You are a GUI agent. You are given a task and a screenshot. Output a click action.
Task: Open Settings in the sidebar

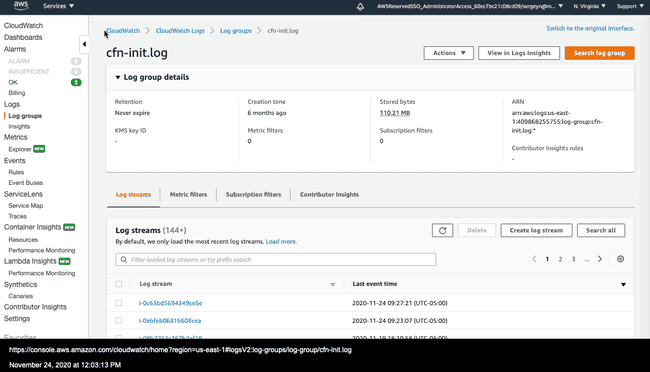pos(17,319)
